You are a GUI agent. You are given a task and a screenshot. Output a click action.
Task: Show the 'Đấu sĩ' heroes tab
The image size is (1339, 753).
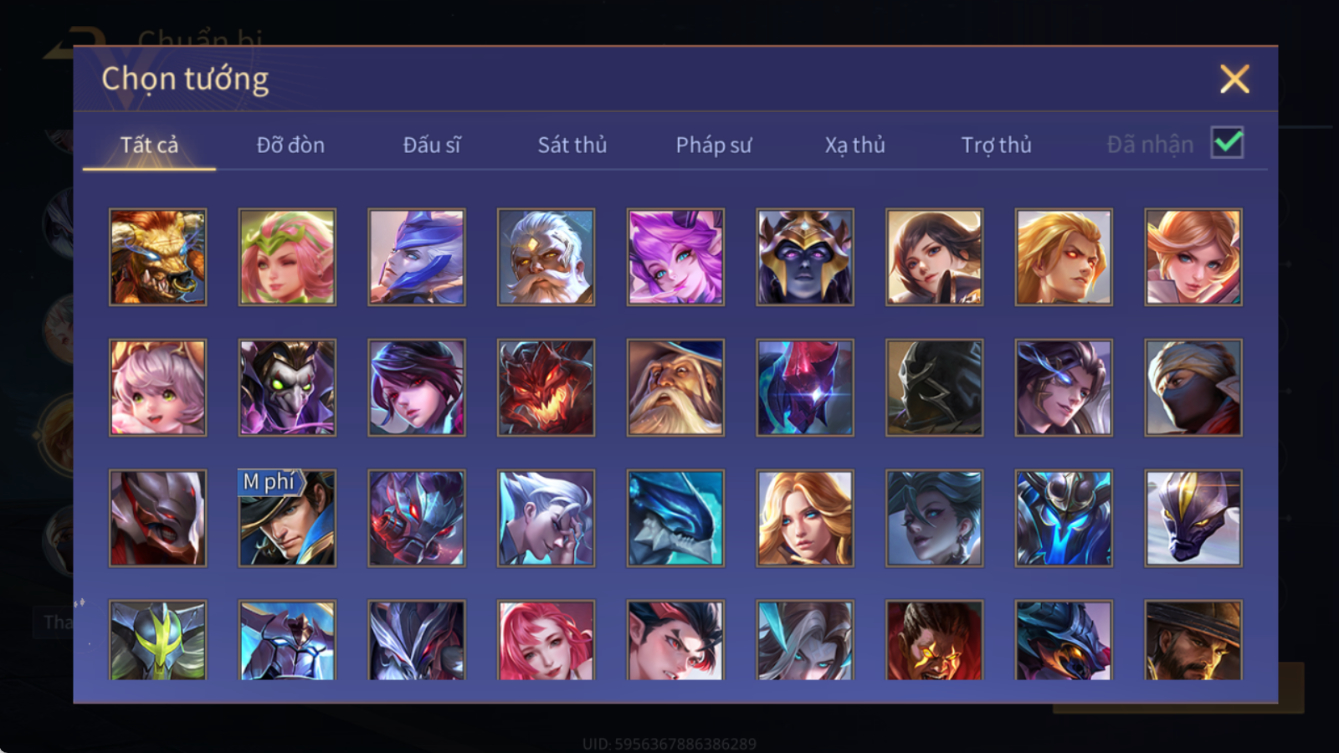click(x=432, y=145)
